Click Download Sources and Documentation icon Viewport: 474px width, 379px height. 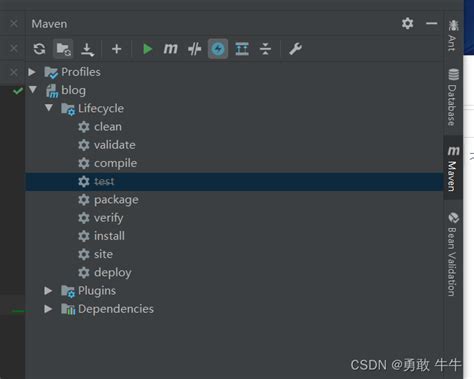tap(87, 49)
